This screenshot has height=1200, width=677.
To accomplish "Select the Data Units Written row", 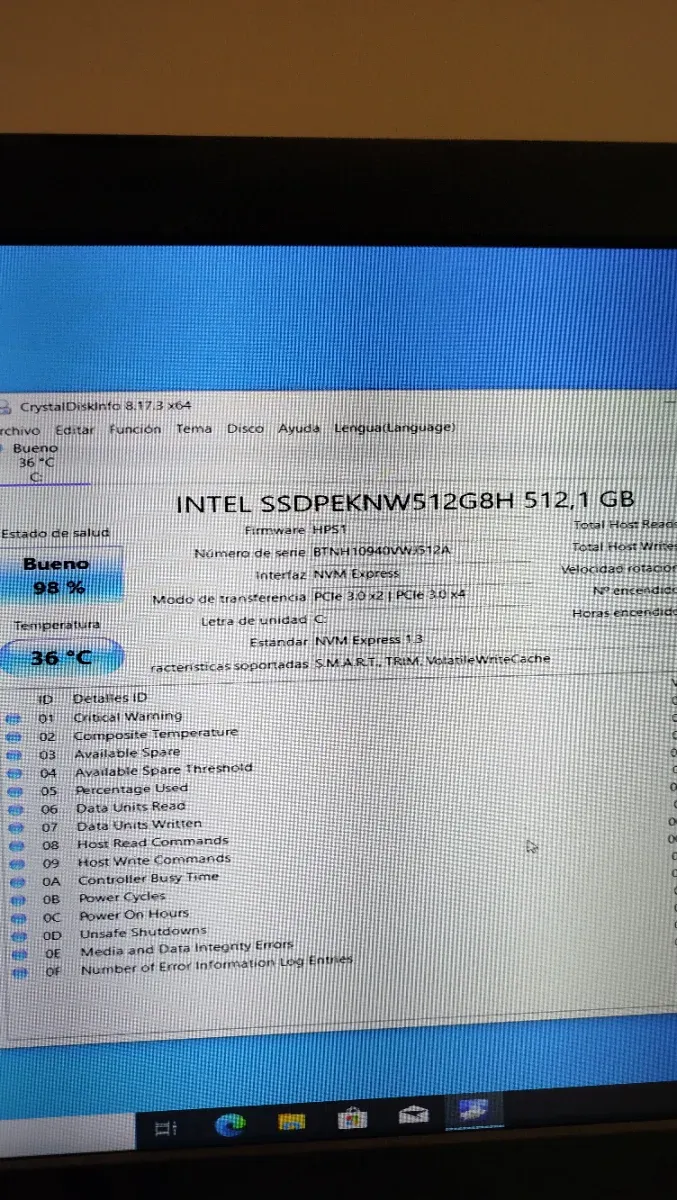I will click(138, 825).
